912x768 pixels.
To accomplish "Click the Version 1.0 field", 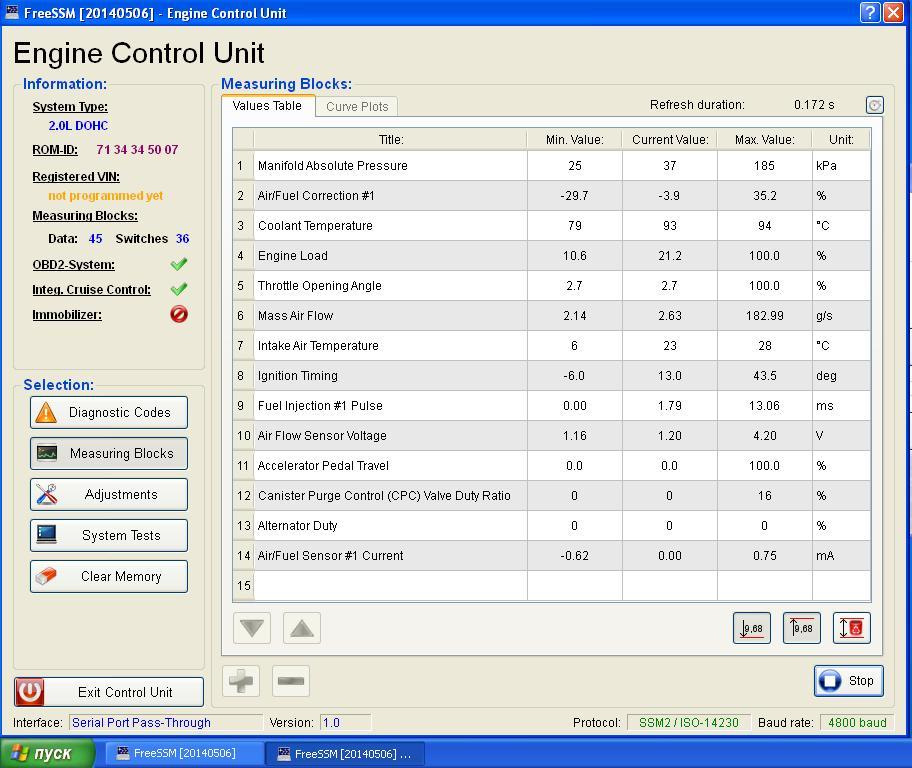I will tap(345, 723).
